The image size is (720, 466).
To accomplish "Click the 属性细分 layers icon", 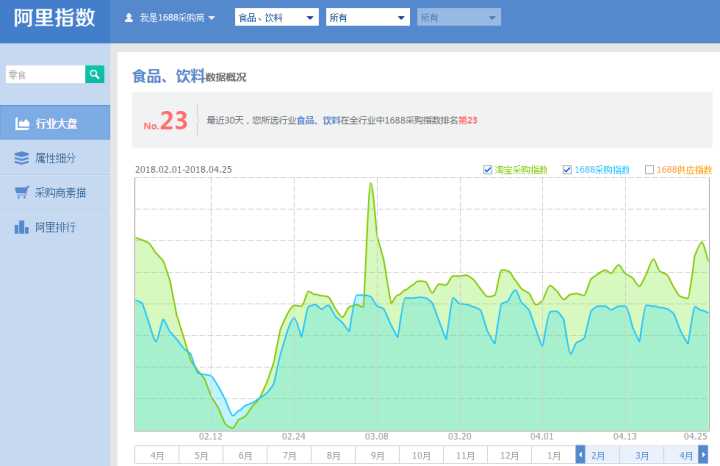I will 21,158.
